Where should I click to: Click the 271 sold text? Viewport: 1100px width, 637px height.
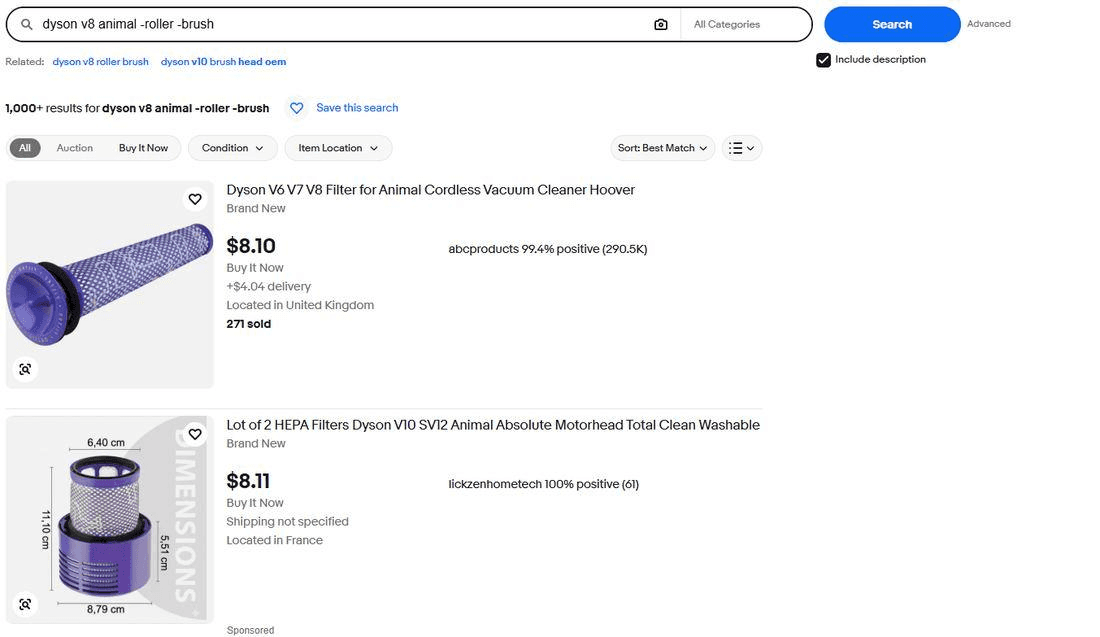[248, 324]
